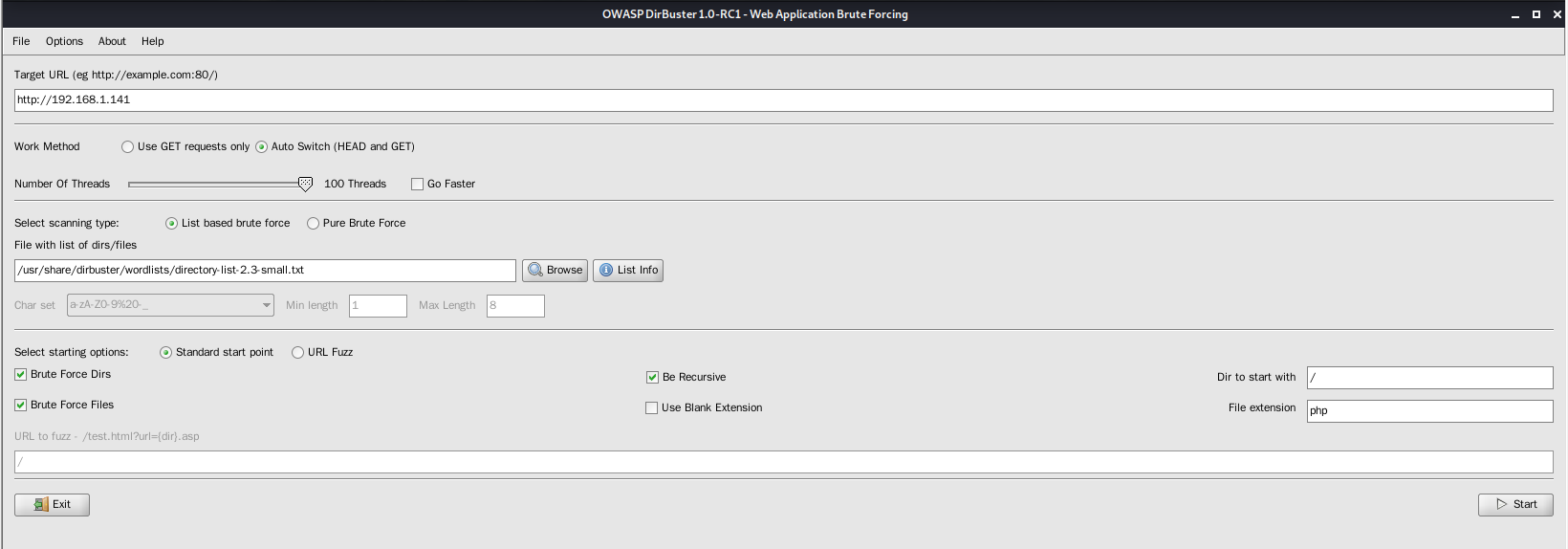Uncheck Brute Force Files

20,405
